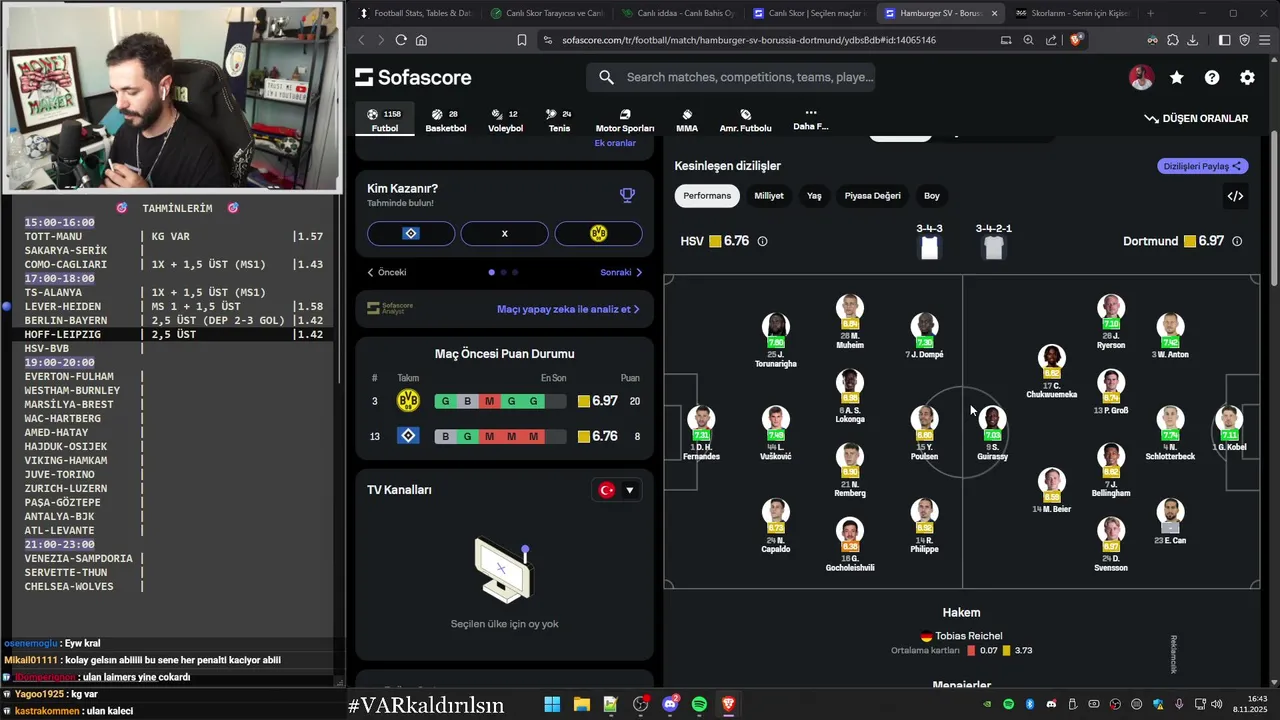Screen dimensions: 1280x720
Task: Vote X draw in Kim Kazanır
Action: click(x=504, y=233)
